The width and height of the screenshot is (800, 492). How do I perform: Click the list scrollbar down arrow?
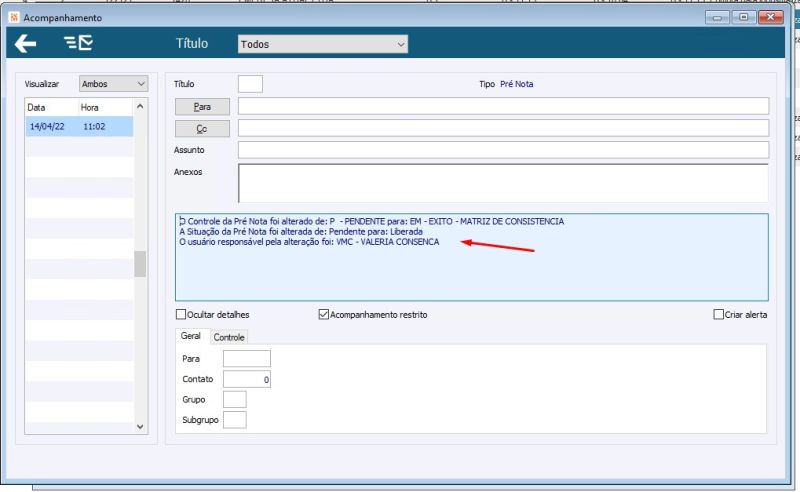140,427
